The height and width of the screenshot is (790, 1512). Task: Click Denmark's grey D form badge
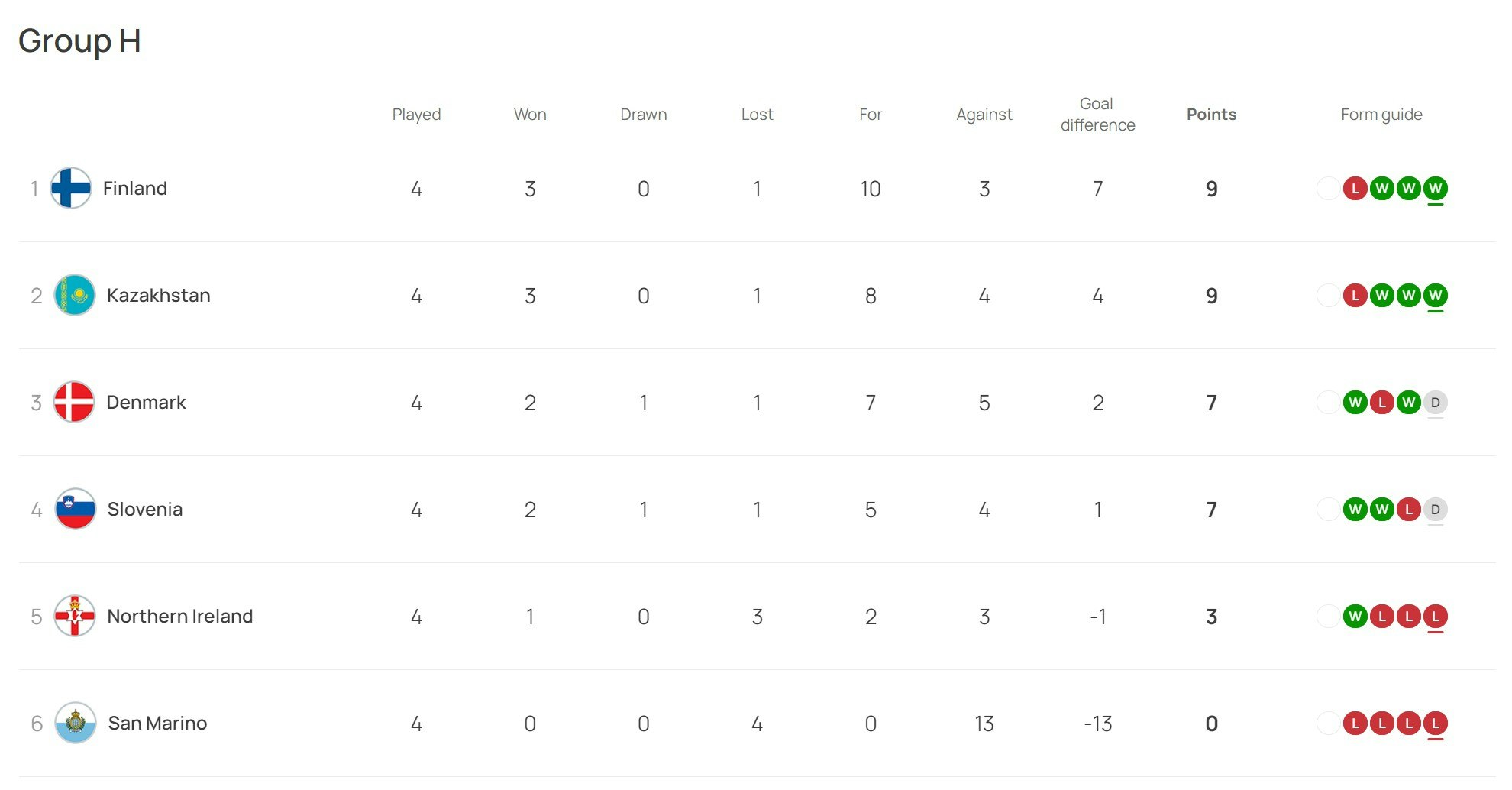point(1435,402)
